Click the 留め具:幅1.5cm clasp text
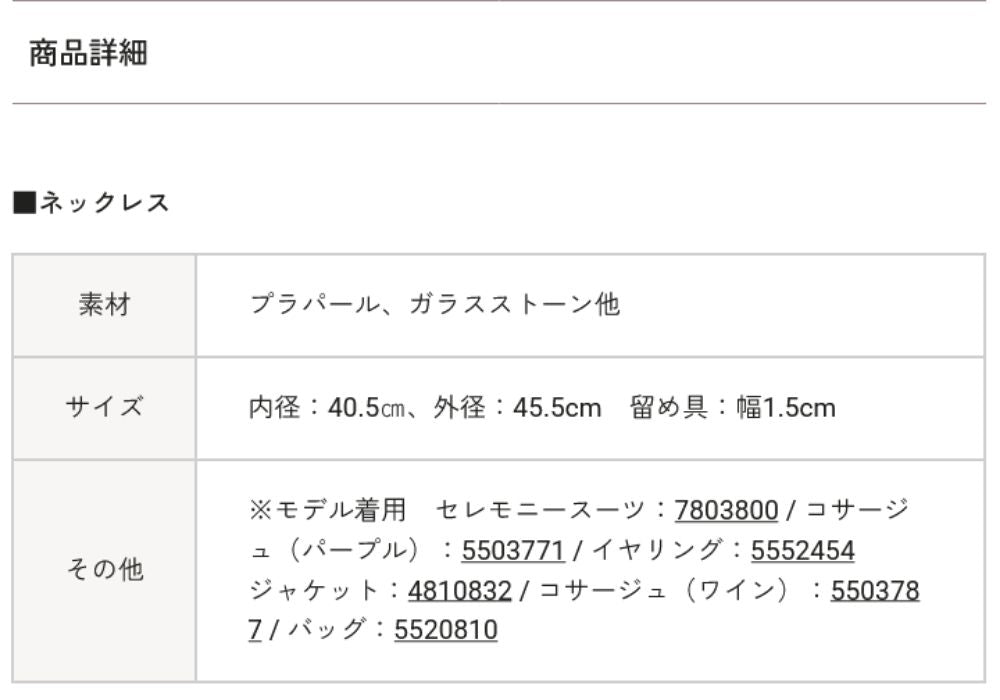Screen dimensions: 1000x700 pos(733,407)
